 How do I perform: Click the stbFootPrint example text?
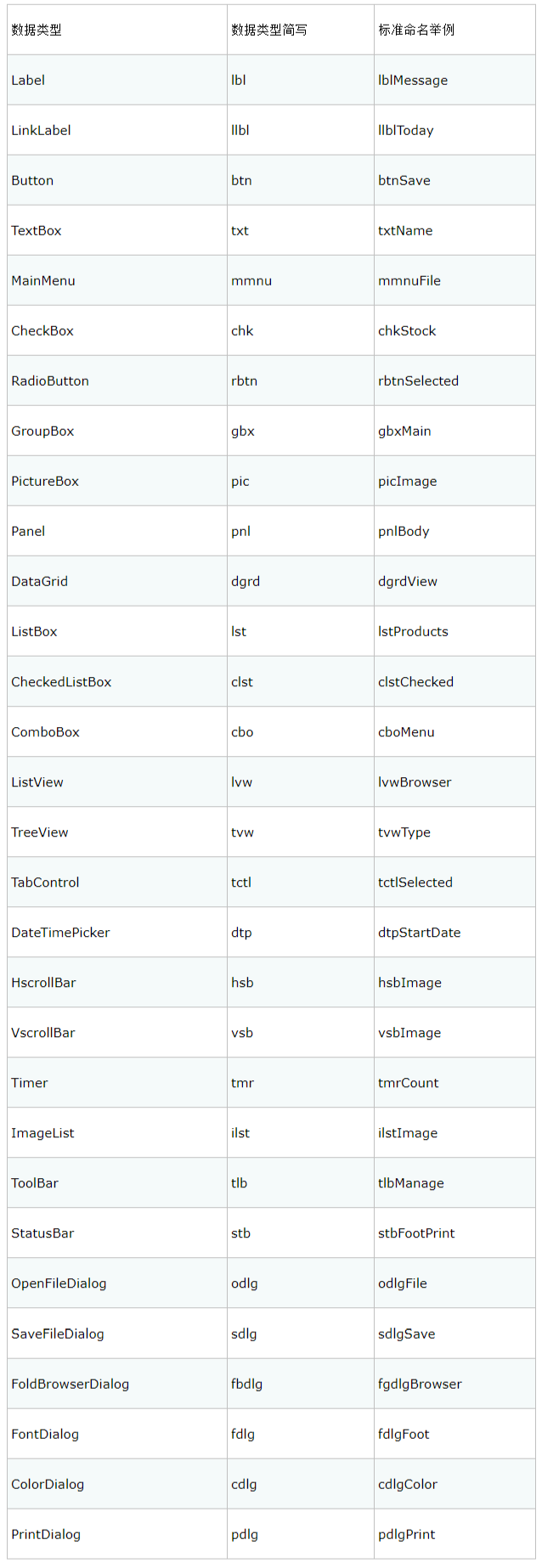tap(416, 1232)
